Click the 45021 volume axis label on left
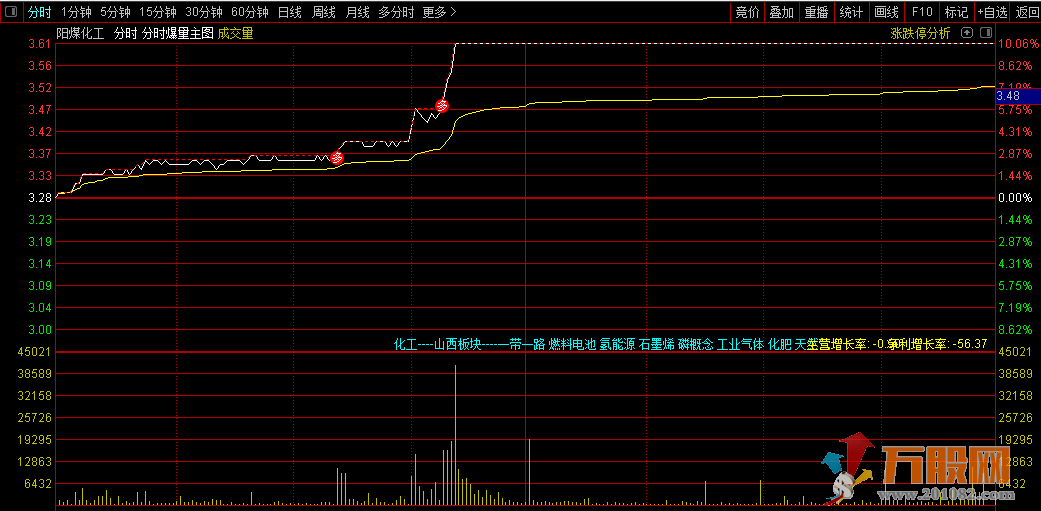 [37, 352]
